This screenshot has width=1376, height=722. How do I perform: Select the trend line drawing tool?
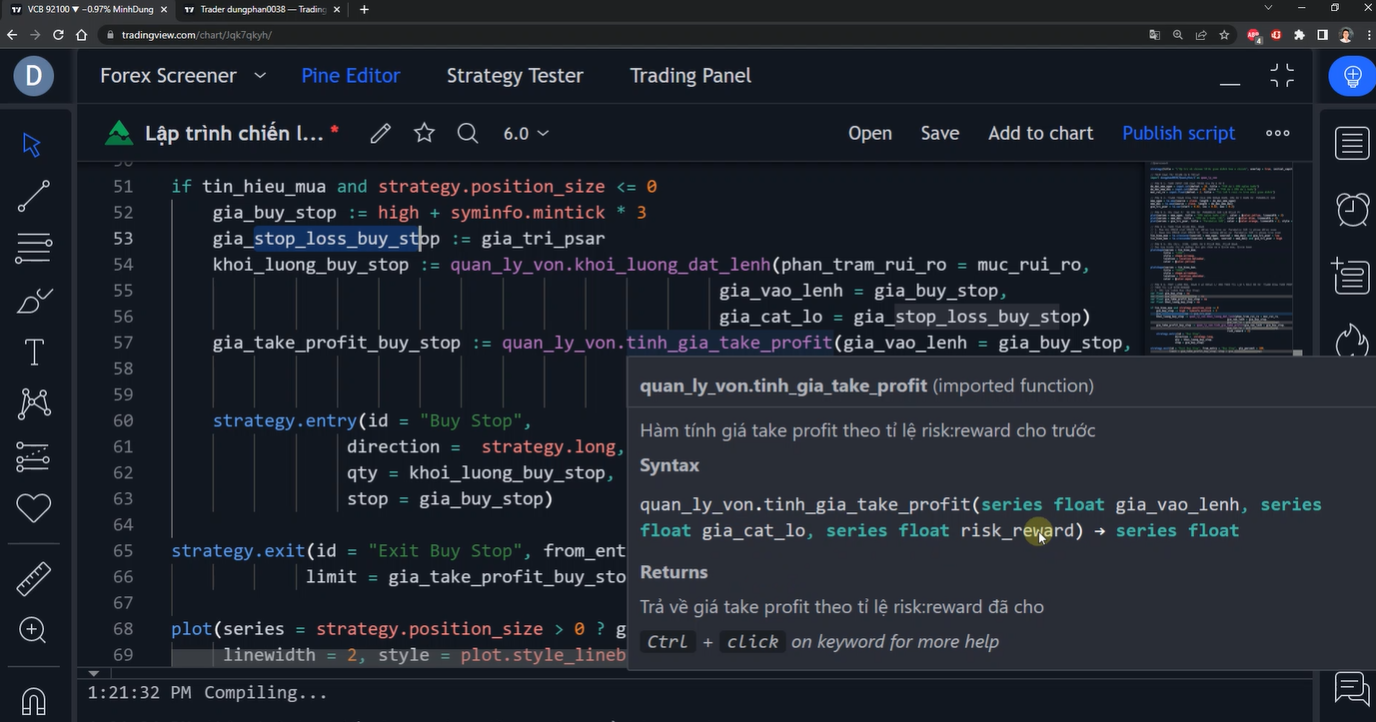(x=33, y=196)
